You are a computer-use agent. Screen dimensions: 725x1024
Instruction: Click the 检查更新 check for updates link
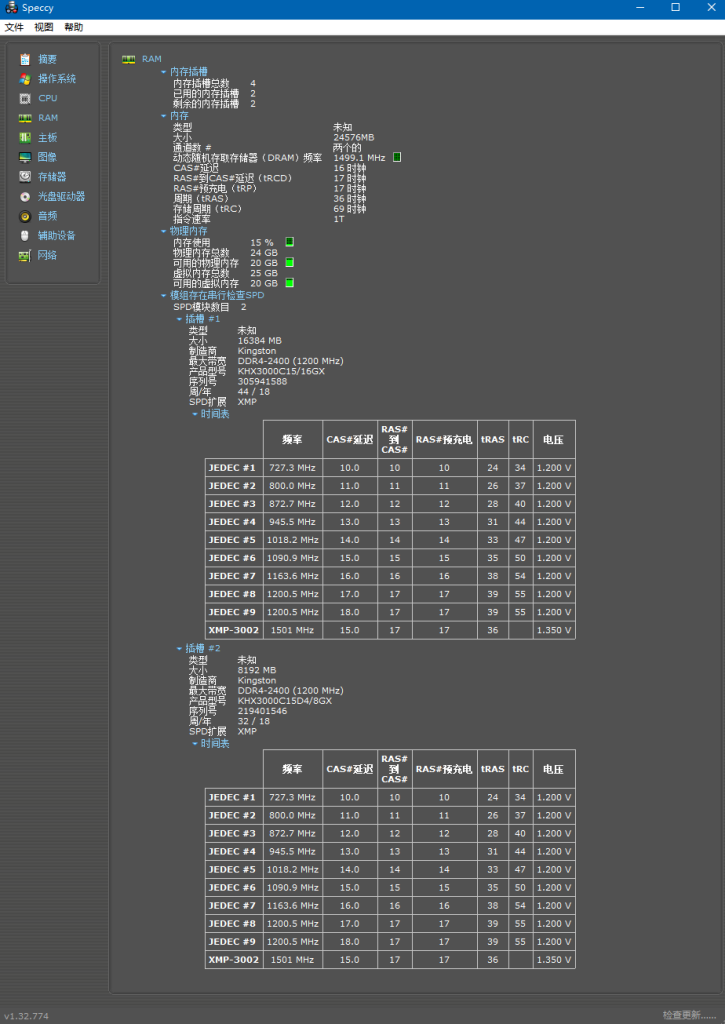688,1015
